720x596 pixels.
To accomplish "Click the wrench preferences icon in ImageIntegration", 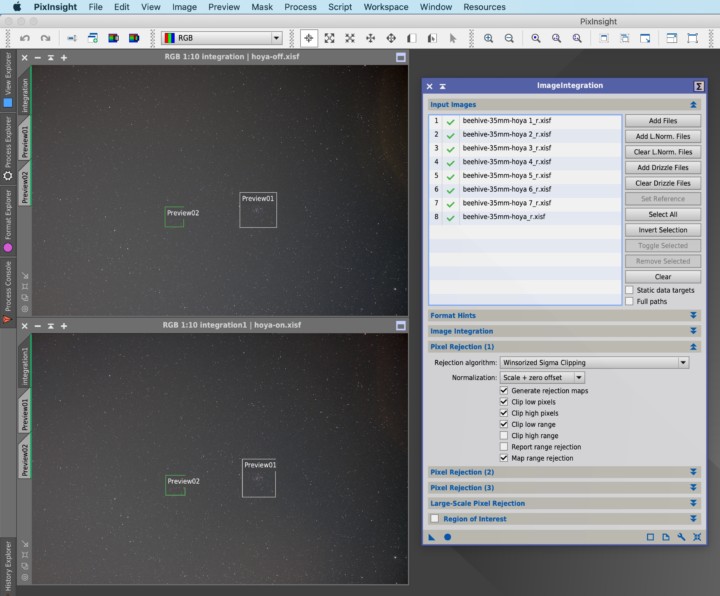I will 681,537.
